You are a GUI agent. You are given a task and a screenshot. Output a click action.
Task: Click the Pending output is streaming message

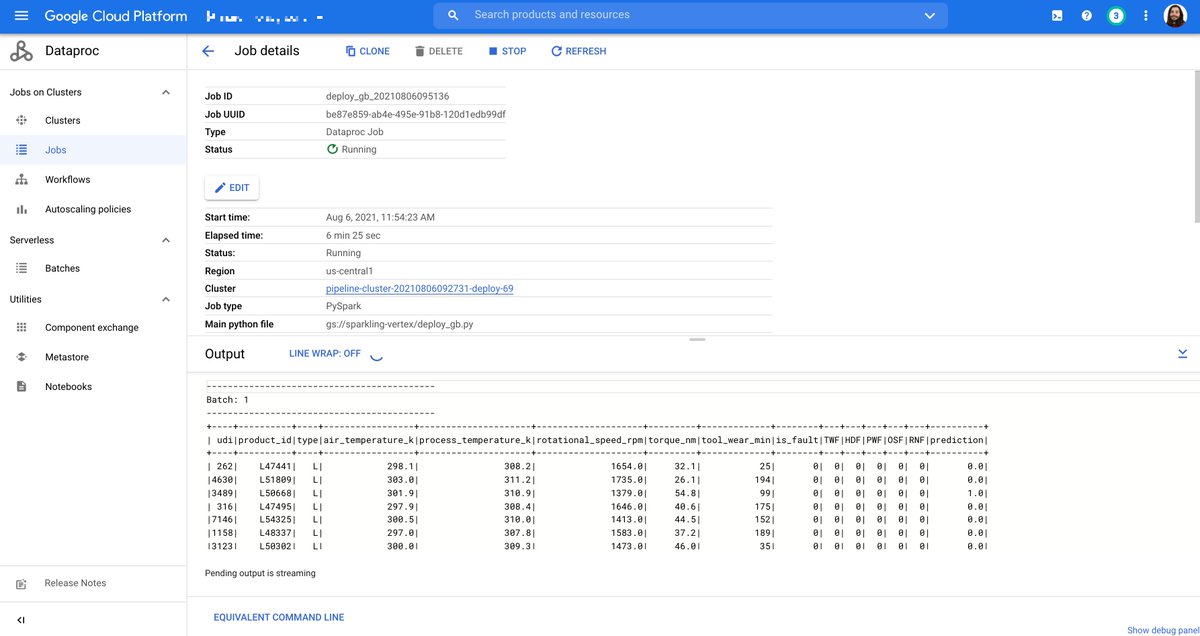260,574
